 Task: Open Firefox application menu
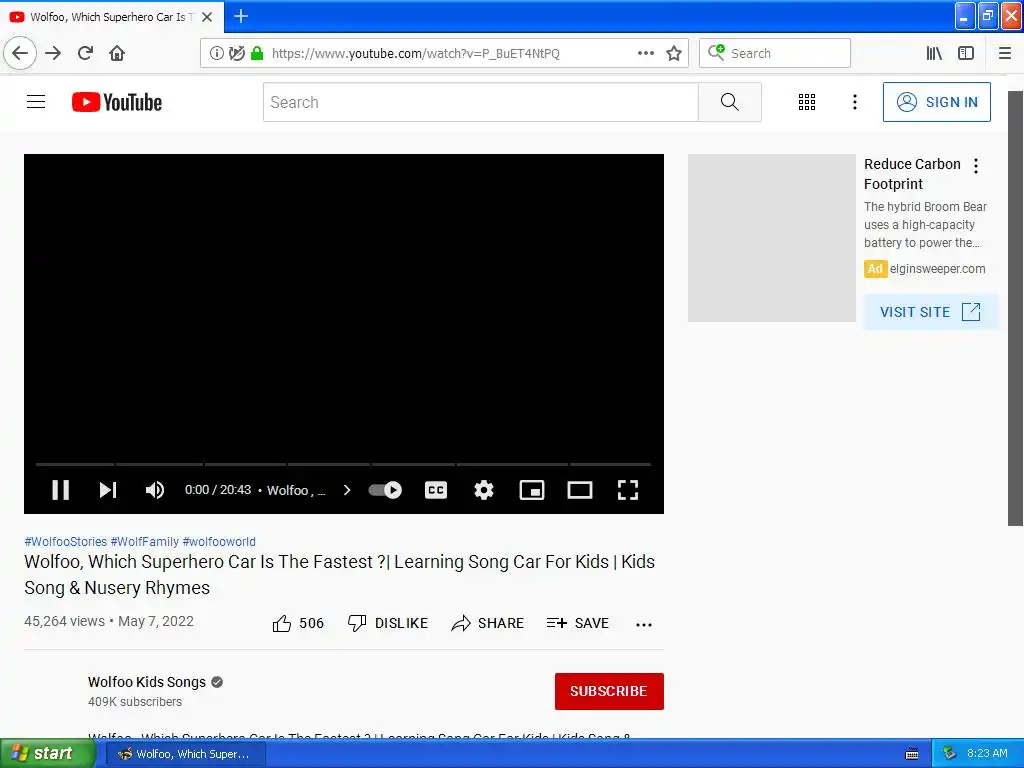tap(1005, 53)
